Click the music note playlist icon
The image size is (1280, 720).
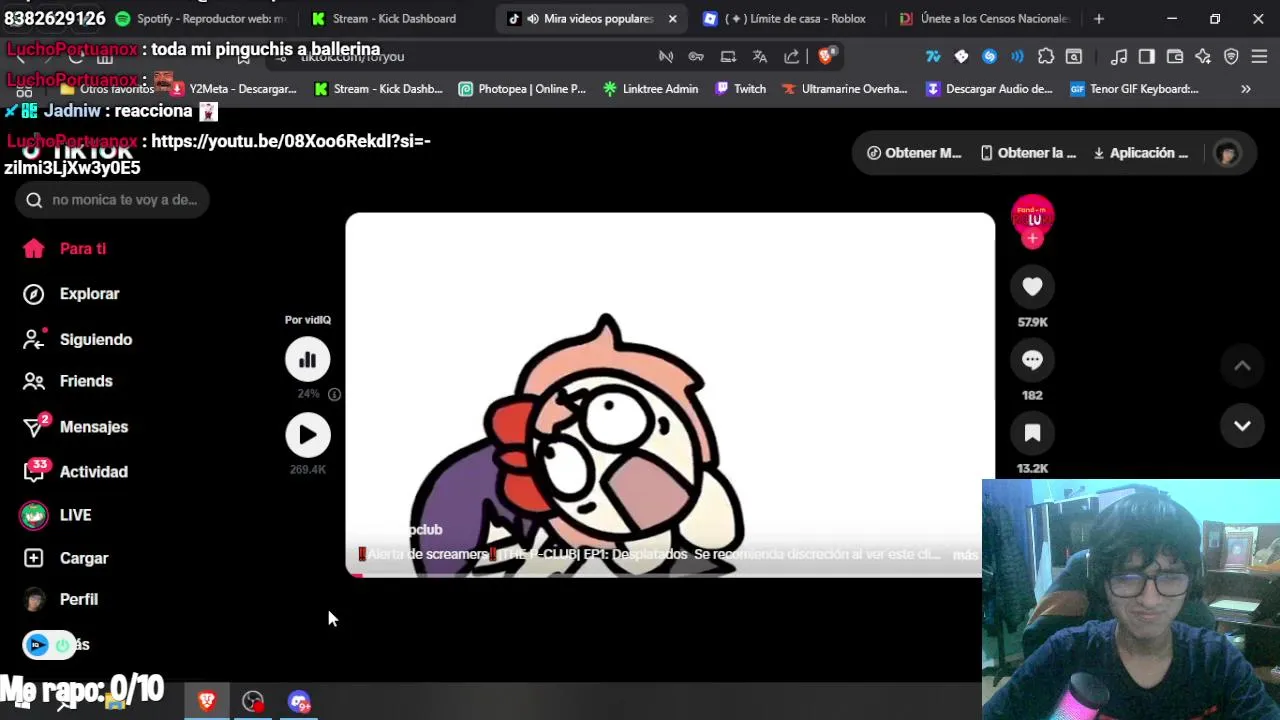(1119, 57)
